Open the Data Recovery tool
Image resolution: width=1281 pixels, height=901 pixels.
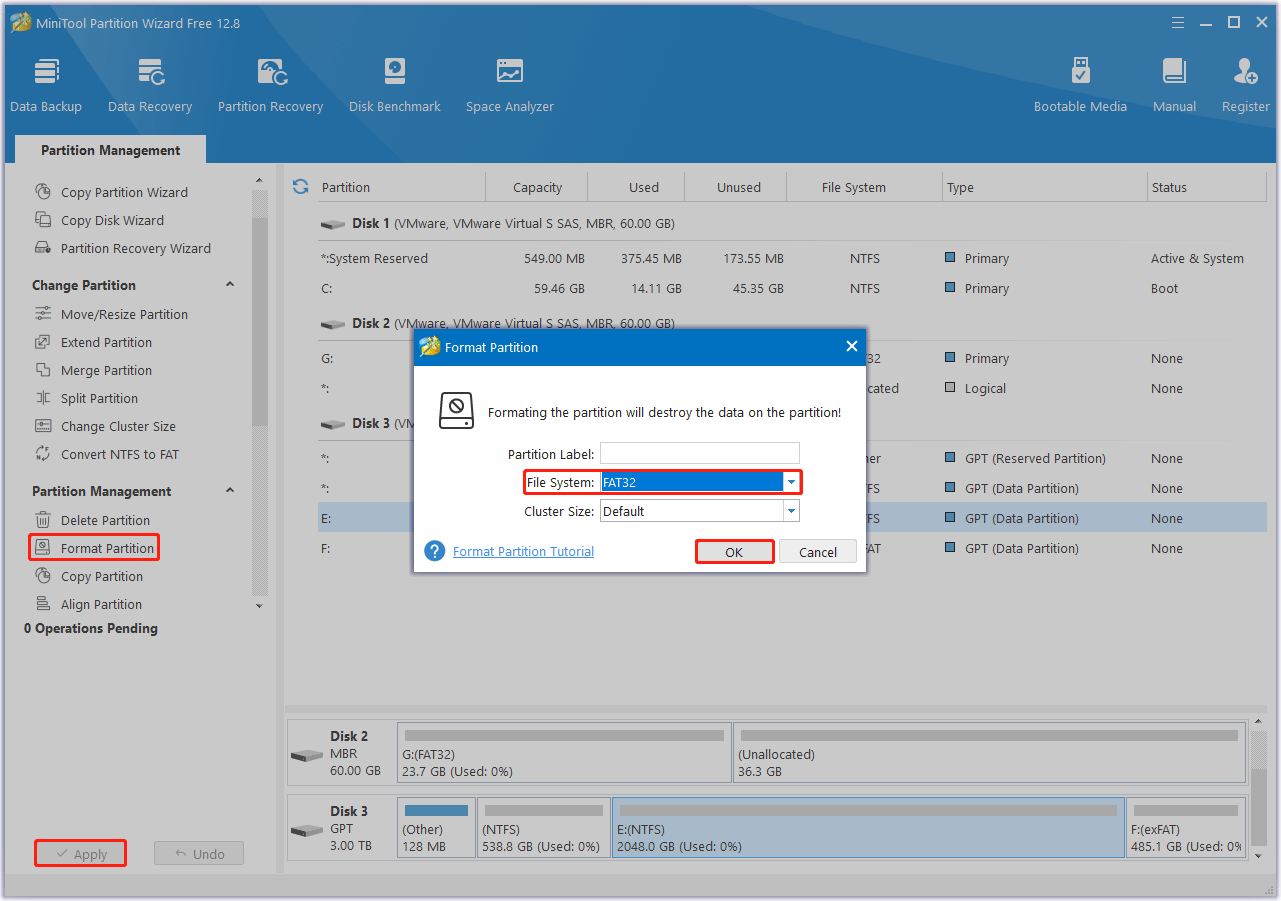(150, 85)
